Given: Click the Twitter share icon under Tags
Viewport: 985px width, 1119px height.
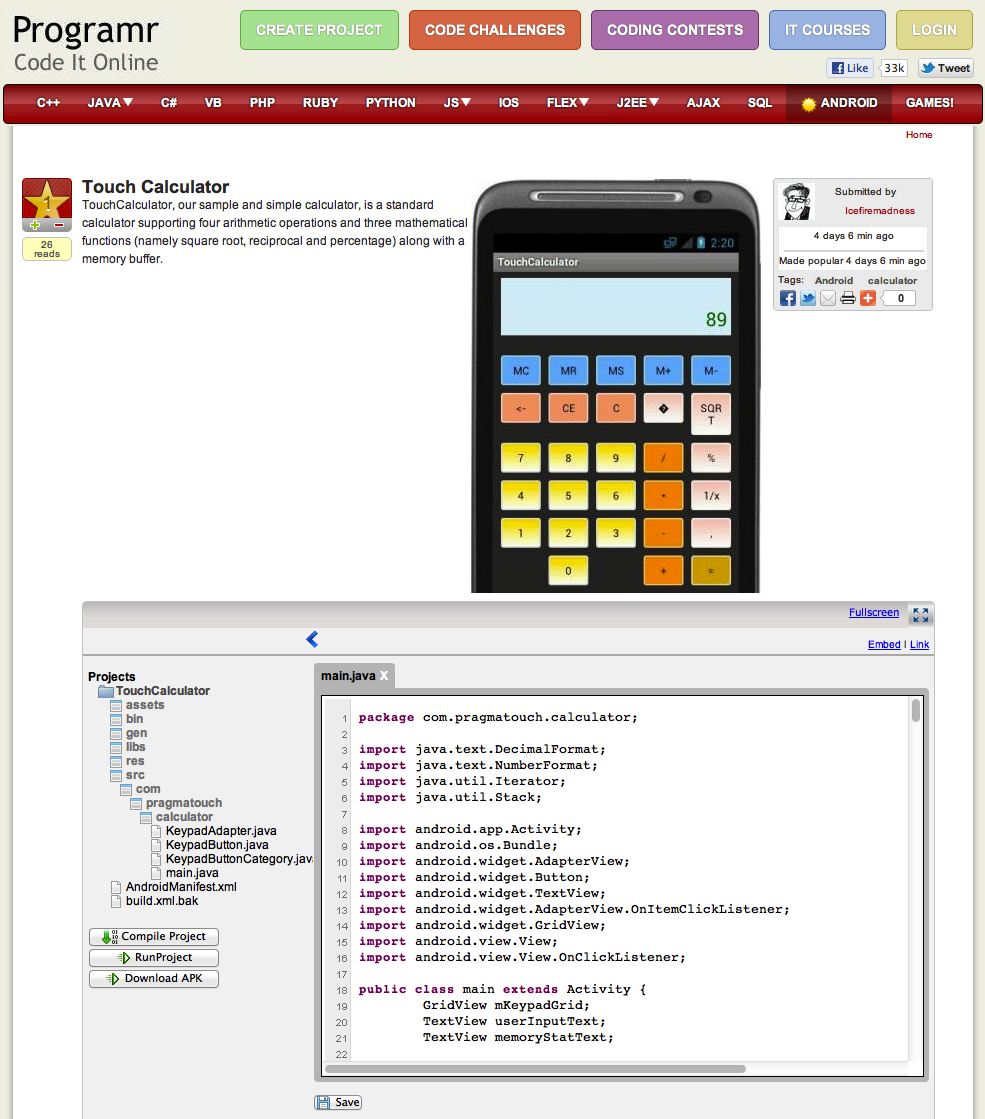Looking at the screenshot, I should [807, 298].
